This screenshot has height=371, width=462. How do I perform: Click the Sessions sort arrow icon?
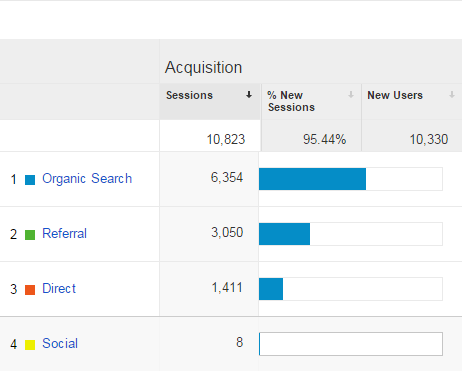[249, 95]
